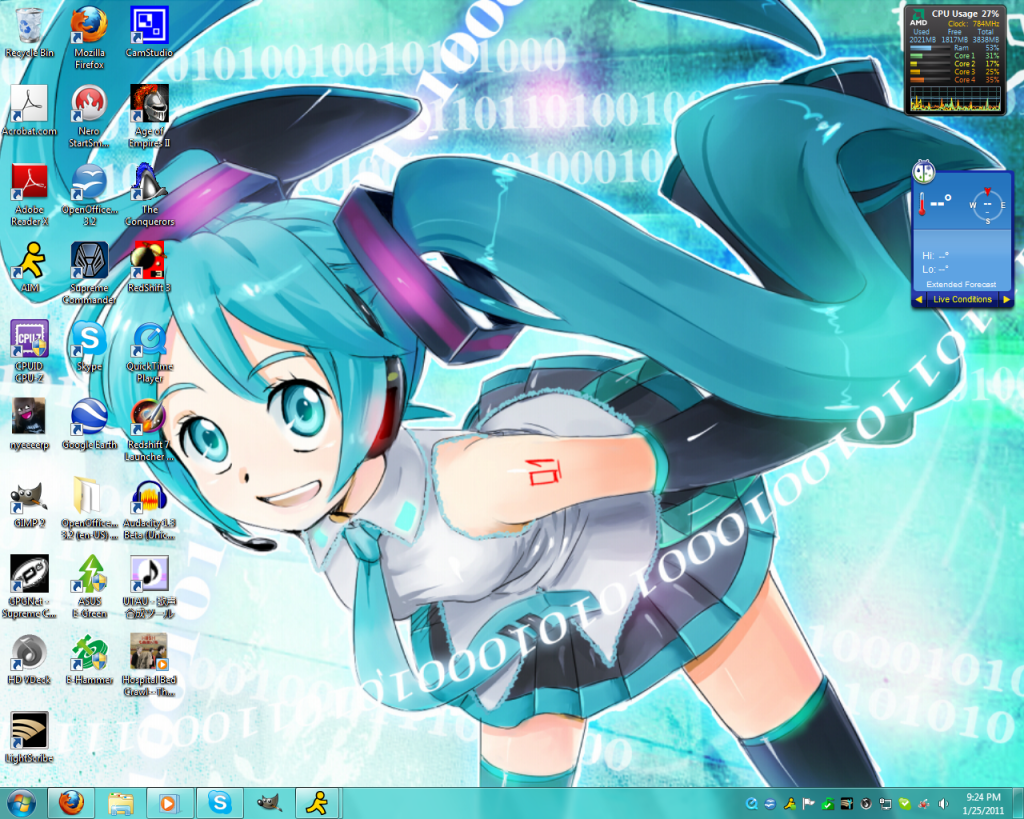Open the OpenOffice 3.2 (en-US) folder
Viewport: 1024px width, 819px height.
pyautogui.click(x=89, y=509)
